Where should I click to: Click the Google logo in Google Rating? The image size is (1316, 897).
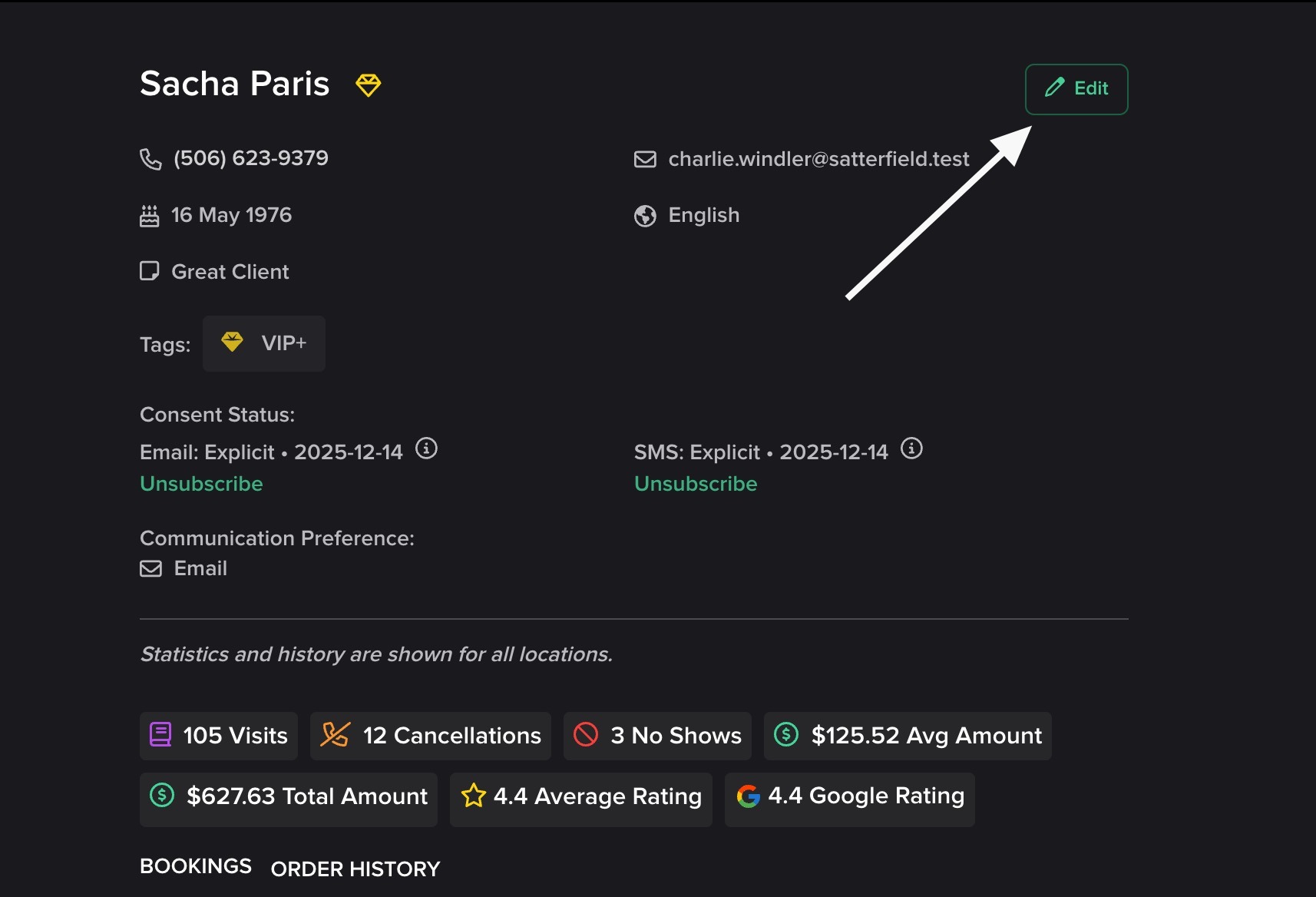coord(748,796)
